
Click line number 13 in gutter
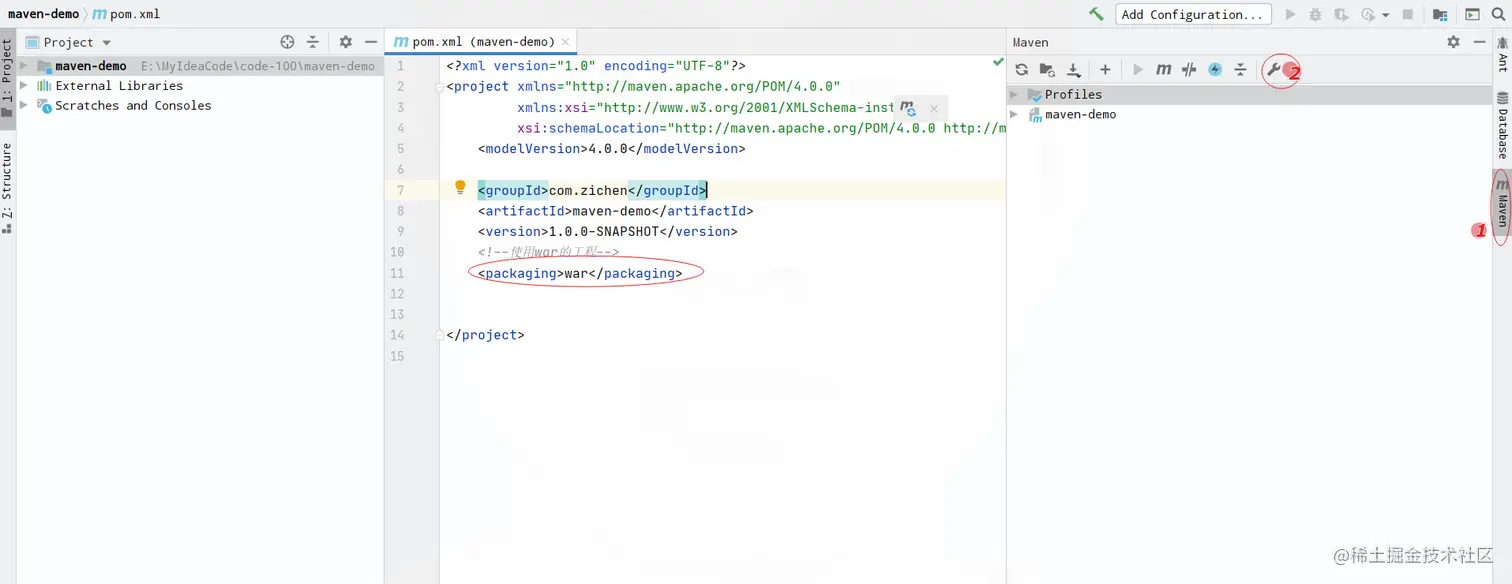pos(398,314)
